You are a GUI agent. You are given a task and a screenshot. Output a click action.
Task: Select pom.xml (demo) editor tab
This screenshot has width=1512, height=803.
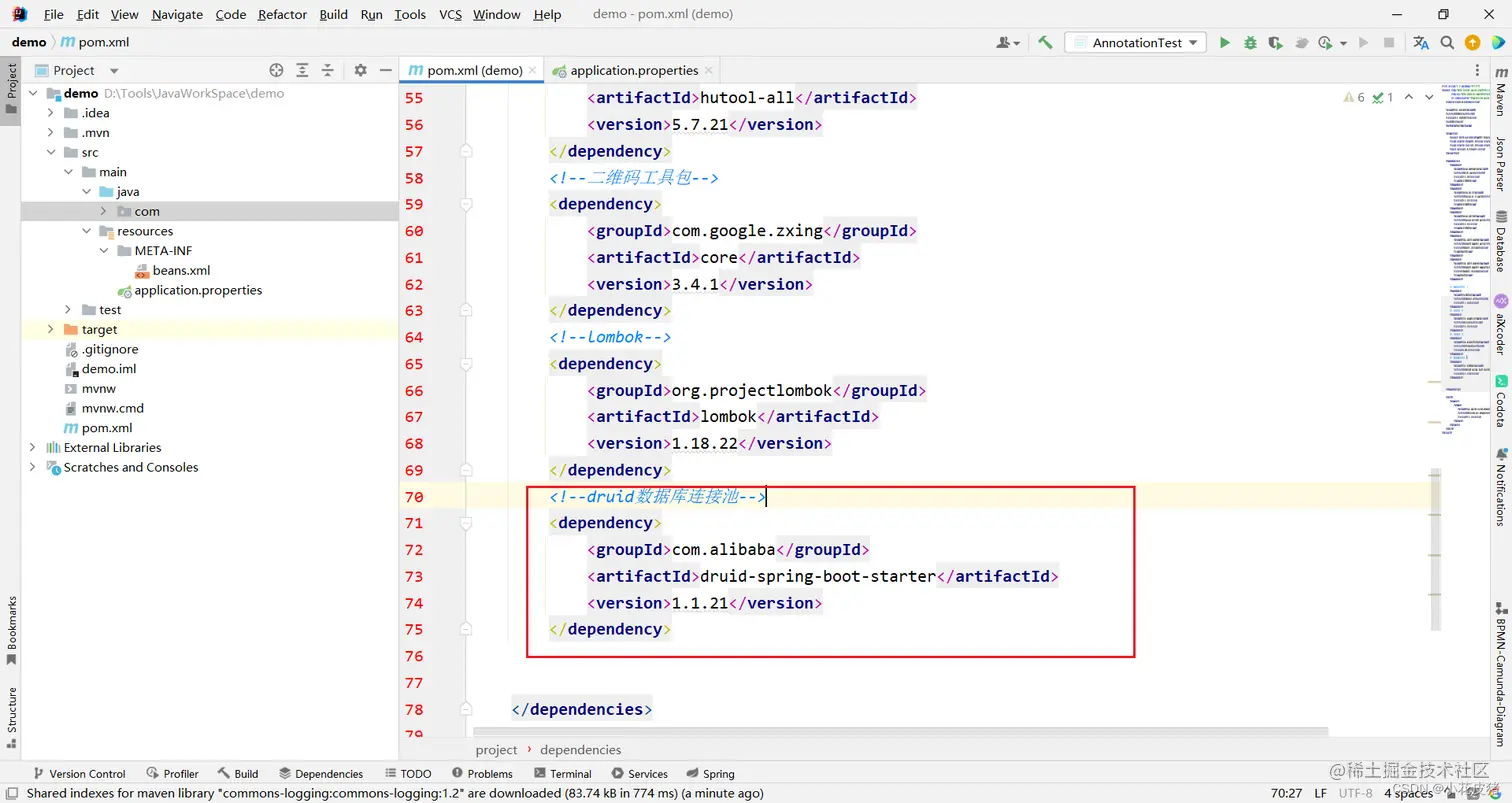click(474, 70)
